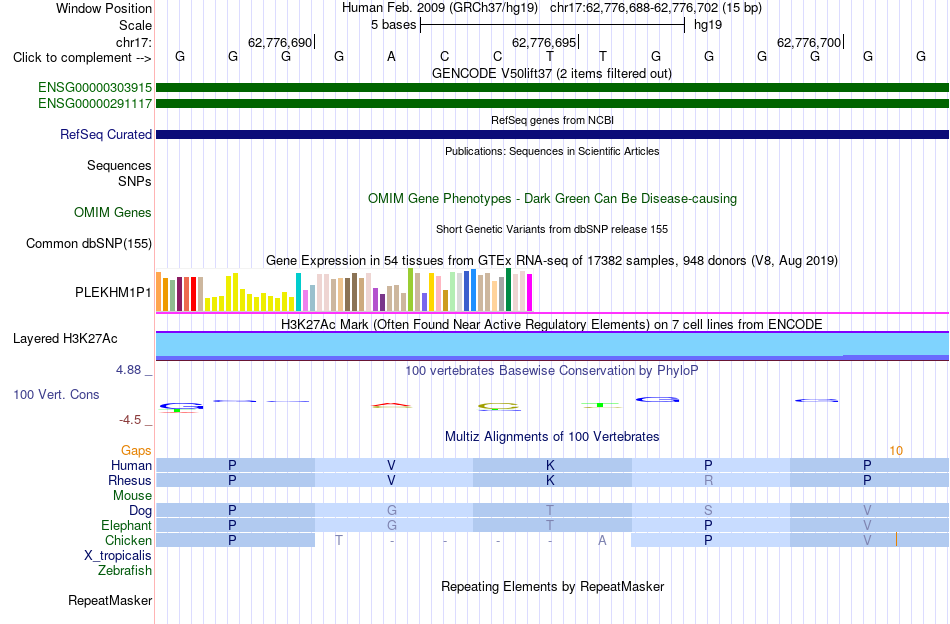The height and width of the screenshot is (624, 950).
Task: Click the chr17: ruler label
Action: [134, 42]
